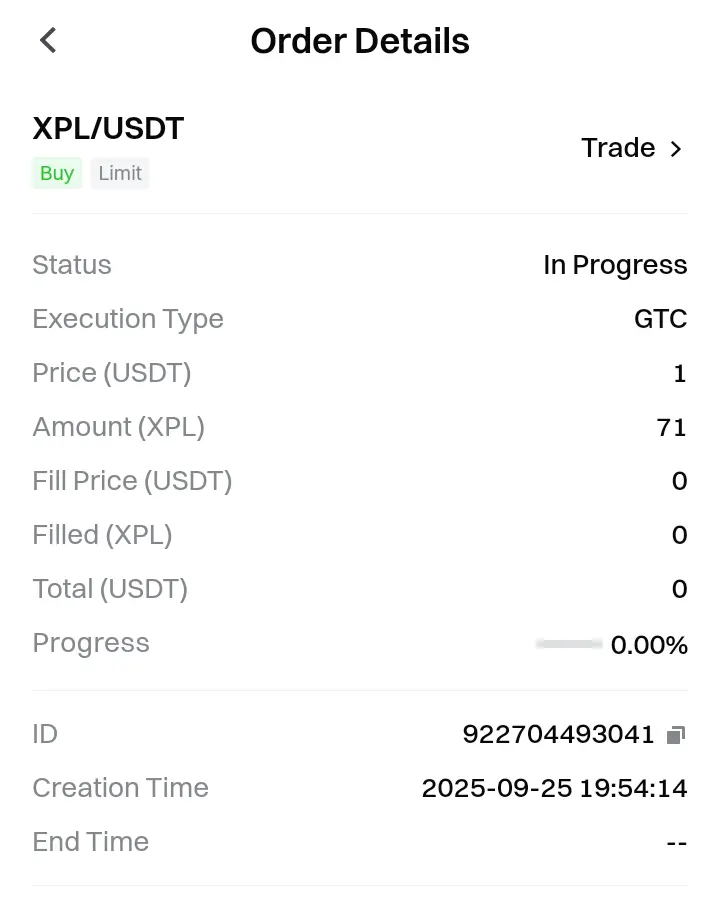Click the GTC execution type value
Screen dimensions: 720x911
pos(661,319)
